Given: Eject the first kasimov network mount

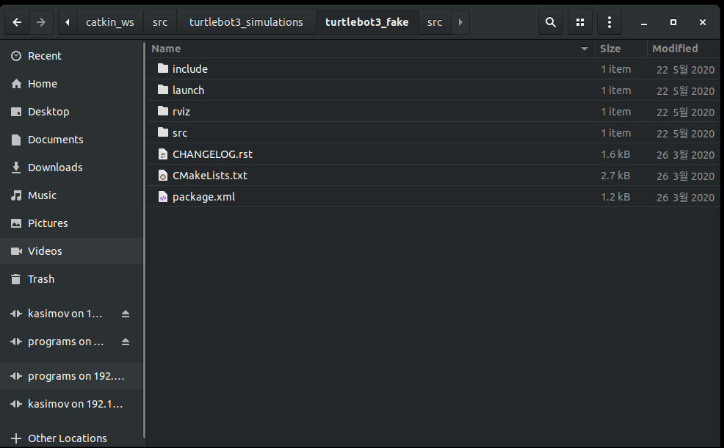Looking at the screenshot, I should [x=125, y=314].
